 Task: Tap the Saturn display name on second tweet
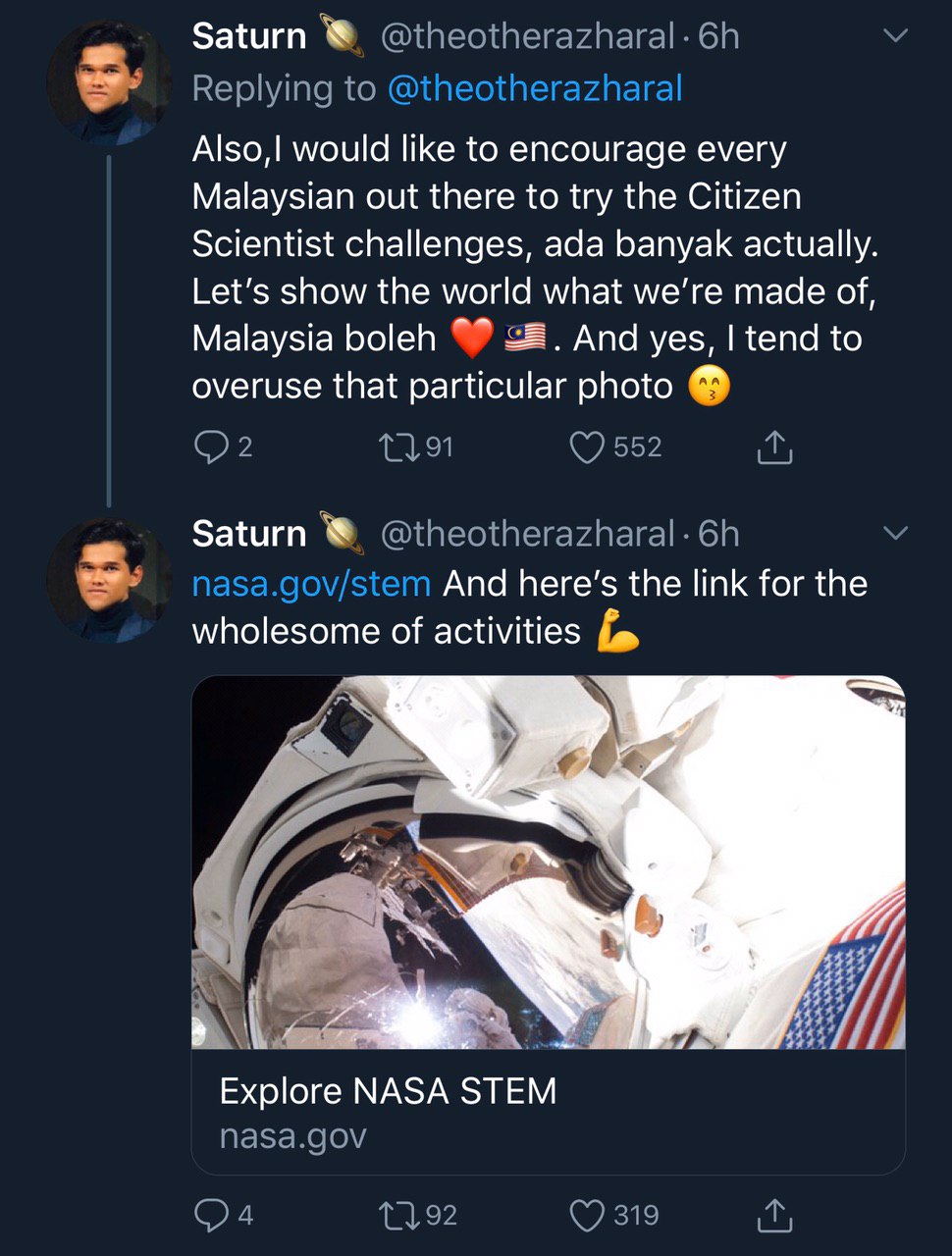pos(249,534)
